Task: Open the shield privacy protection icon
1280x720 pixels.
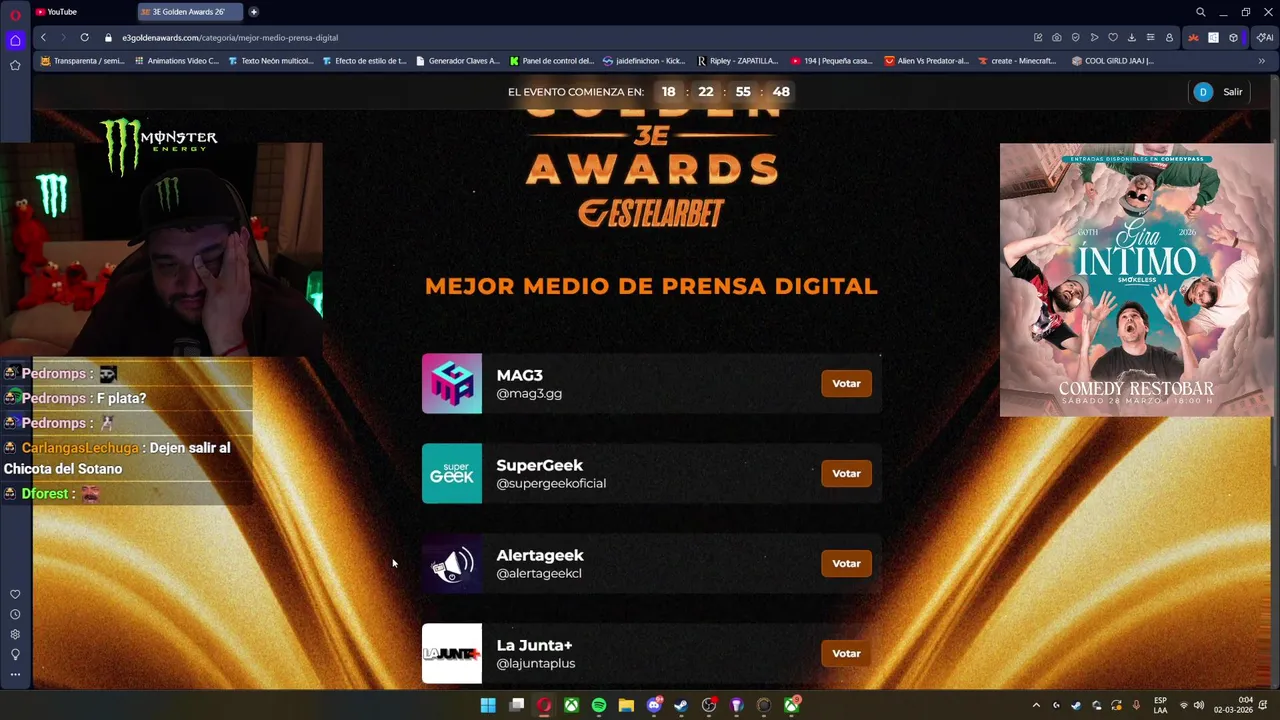Action: pyautogui.click(x=1075, y=37)
